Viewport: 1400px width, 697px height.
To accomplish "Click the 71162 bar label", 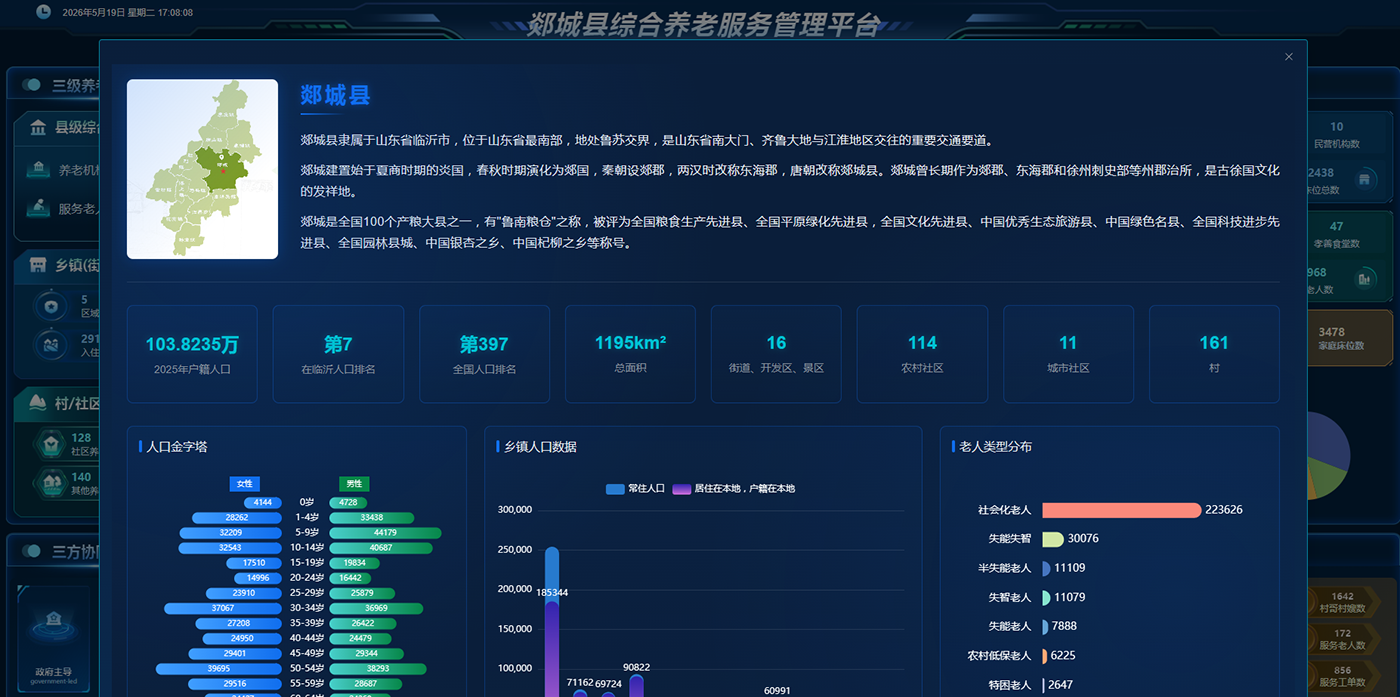I will 580,683.
